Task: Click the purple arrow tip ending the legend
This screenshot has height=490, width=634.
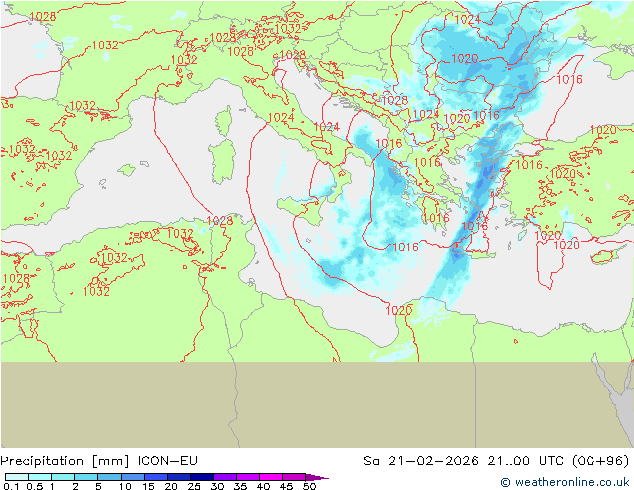Action: [x=317, y=477]
